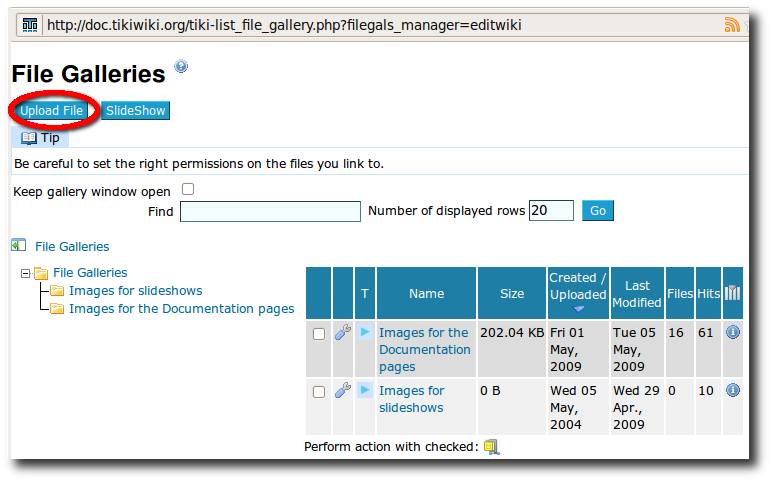The image size is (772, 482).
Task: Click the column settings icon in table header
Action: pyautogui.click(x=732, y=293)
